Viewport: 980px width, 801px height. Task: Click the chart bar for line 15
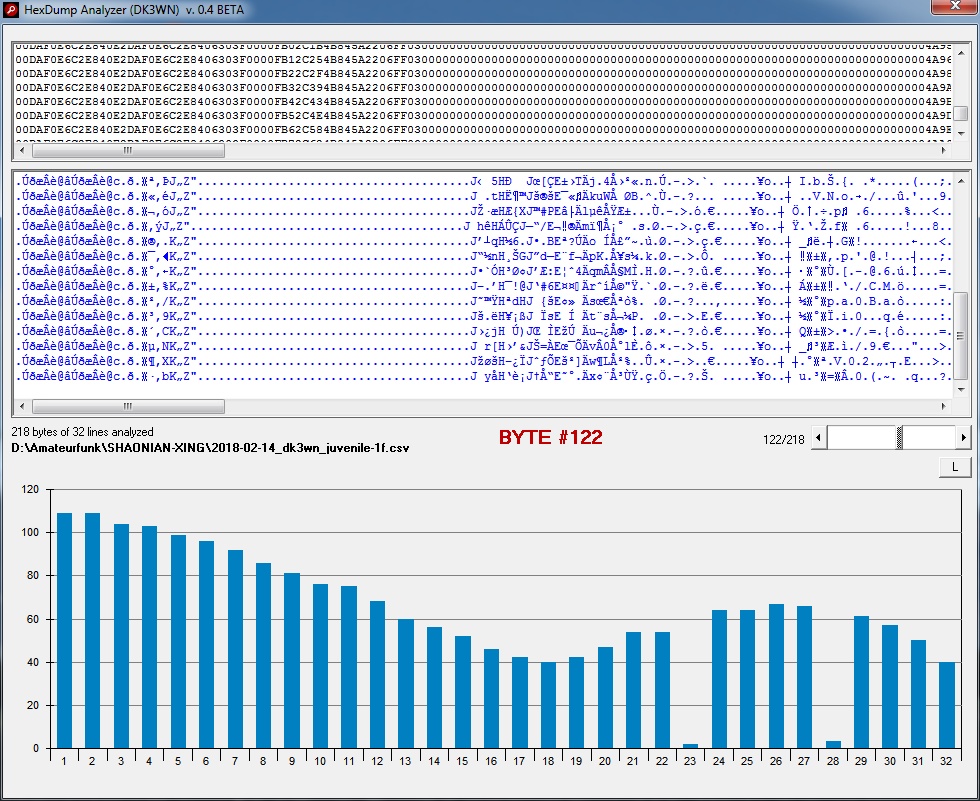tap(462, 692)
